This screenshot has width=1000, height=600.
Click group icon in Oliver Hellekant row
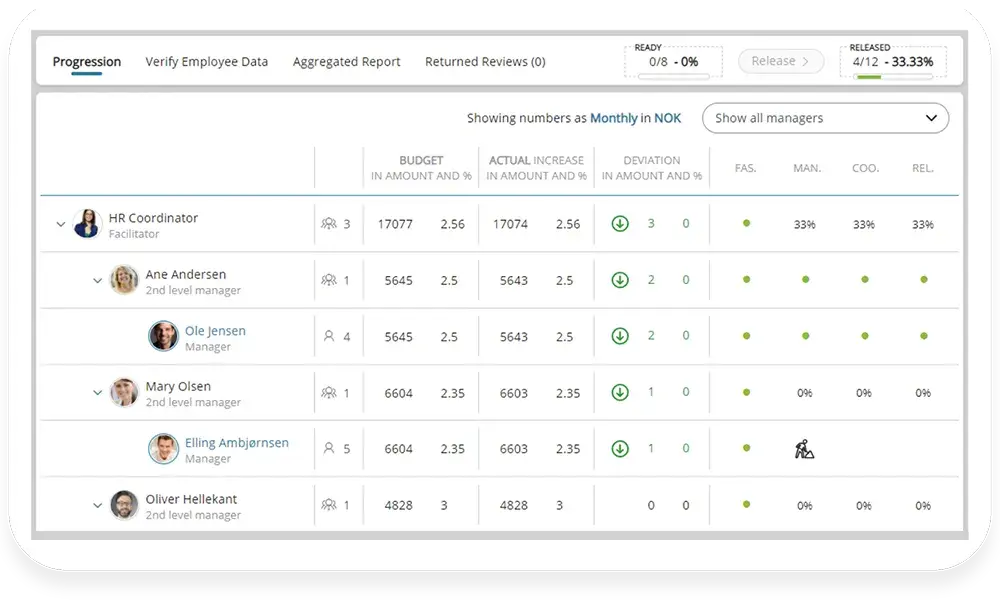coord(328,505)
